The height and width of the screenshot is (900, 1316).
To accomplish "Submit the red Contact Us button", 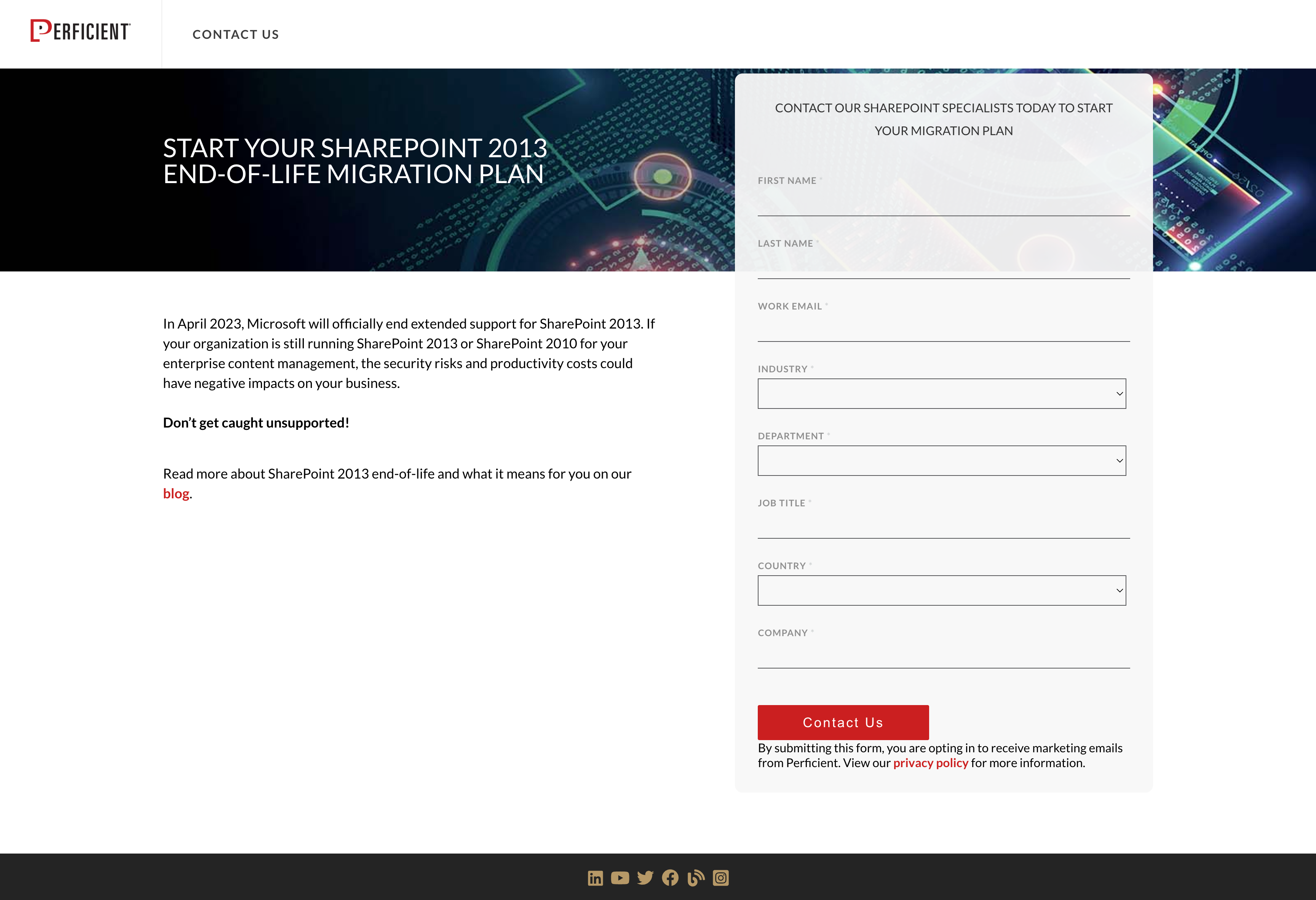I will tap(843, 722).
